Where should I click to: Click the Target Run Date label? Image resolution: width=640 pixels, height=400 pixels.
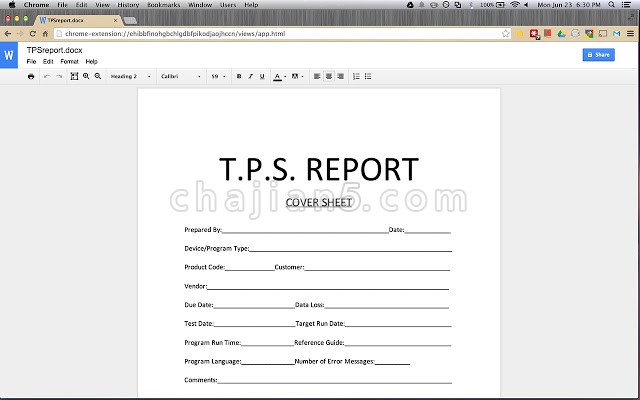[x=320, y=324]
